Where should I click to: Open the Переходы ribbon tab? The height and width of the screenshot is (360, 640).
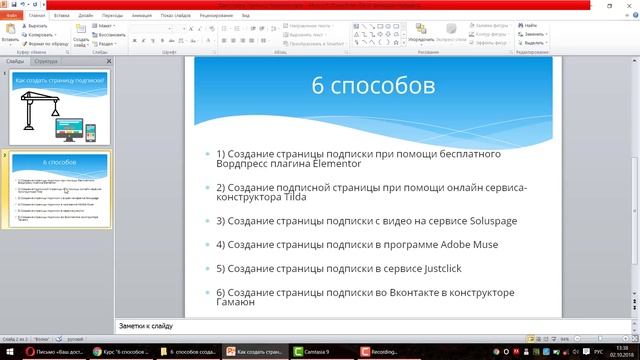(112, 16)
